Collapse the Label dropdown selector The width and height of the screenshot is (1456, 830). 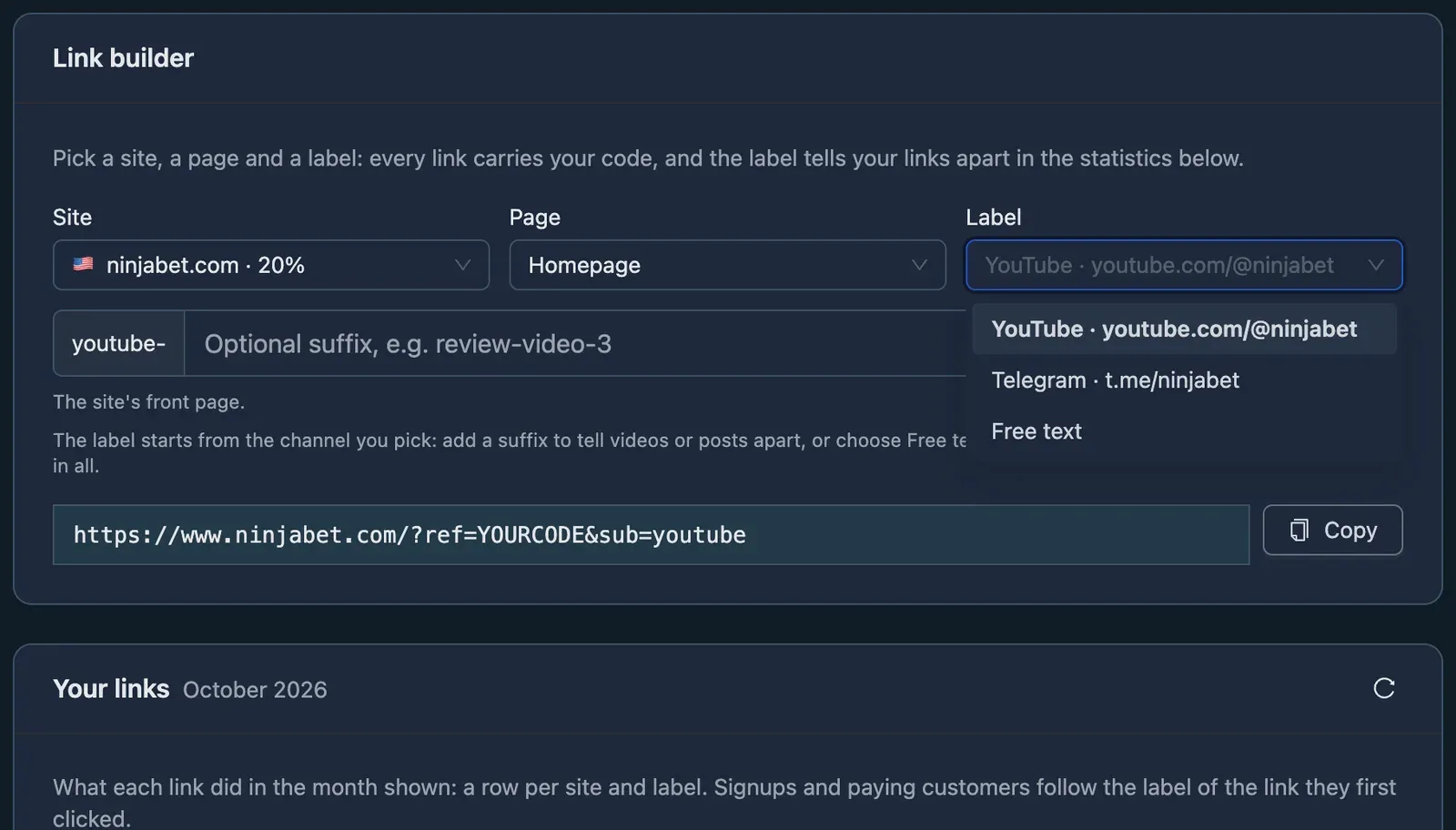1184,265
